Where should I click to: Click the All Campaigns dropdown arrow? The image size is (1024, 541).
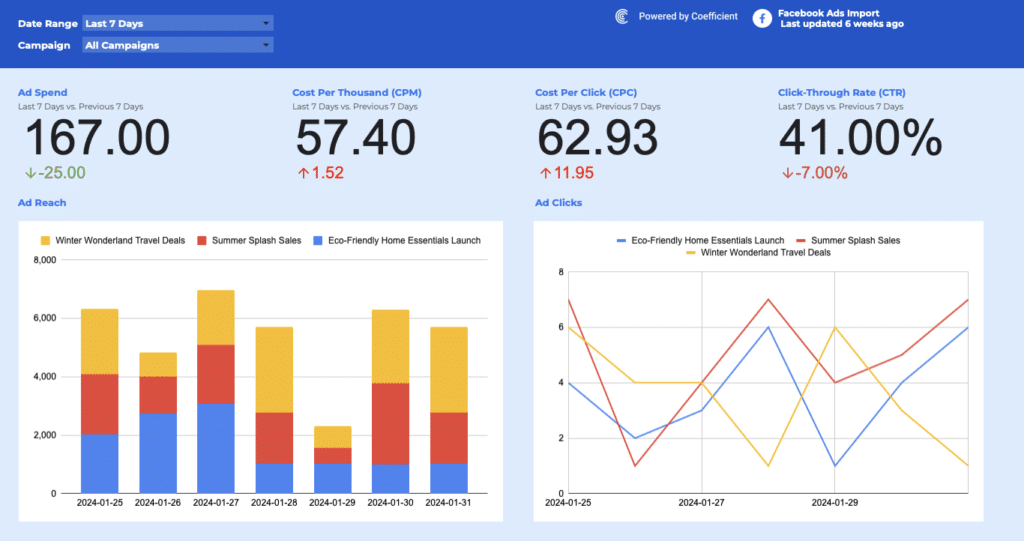(266, 45)
